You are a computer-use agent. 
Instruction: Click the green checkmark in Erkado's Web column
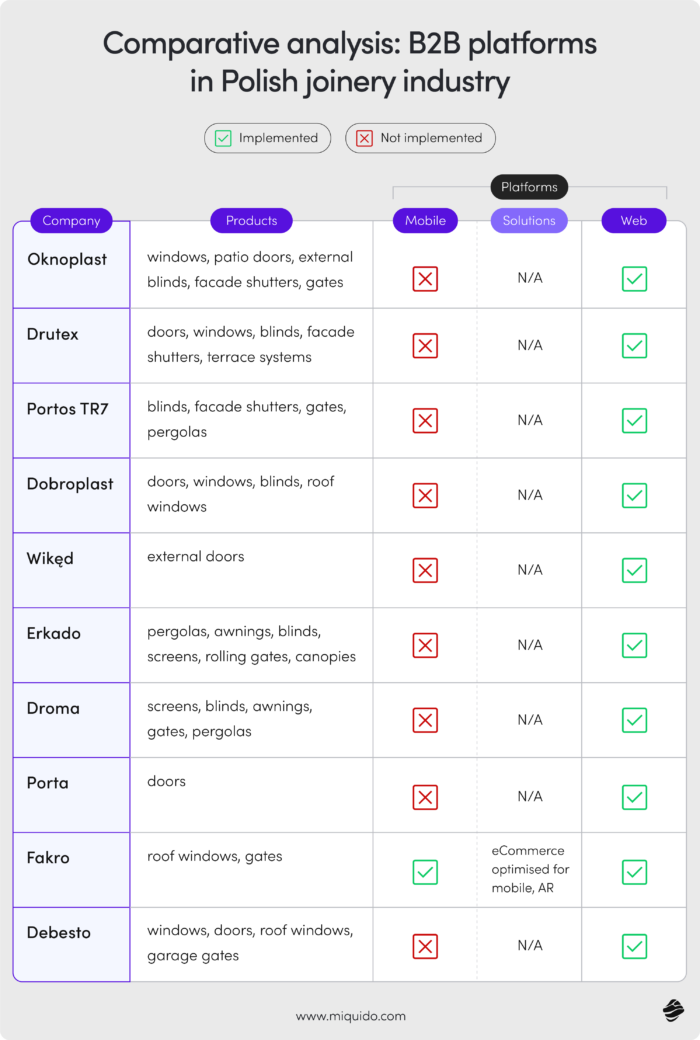pyautogui.click(x=634, y=645)
